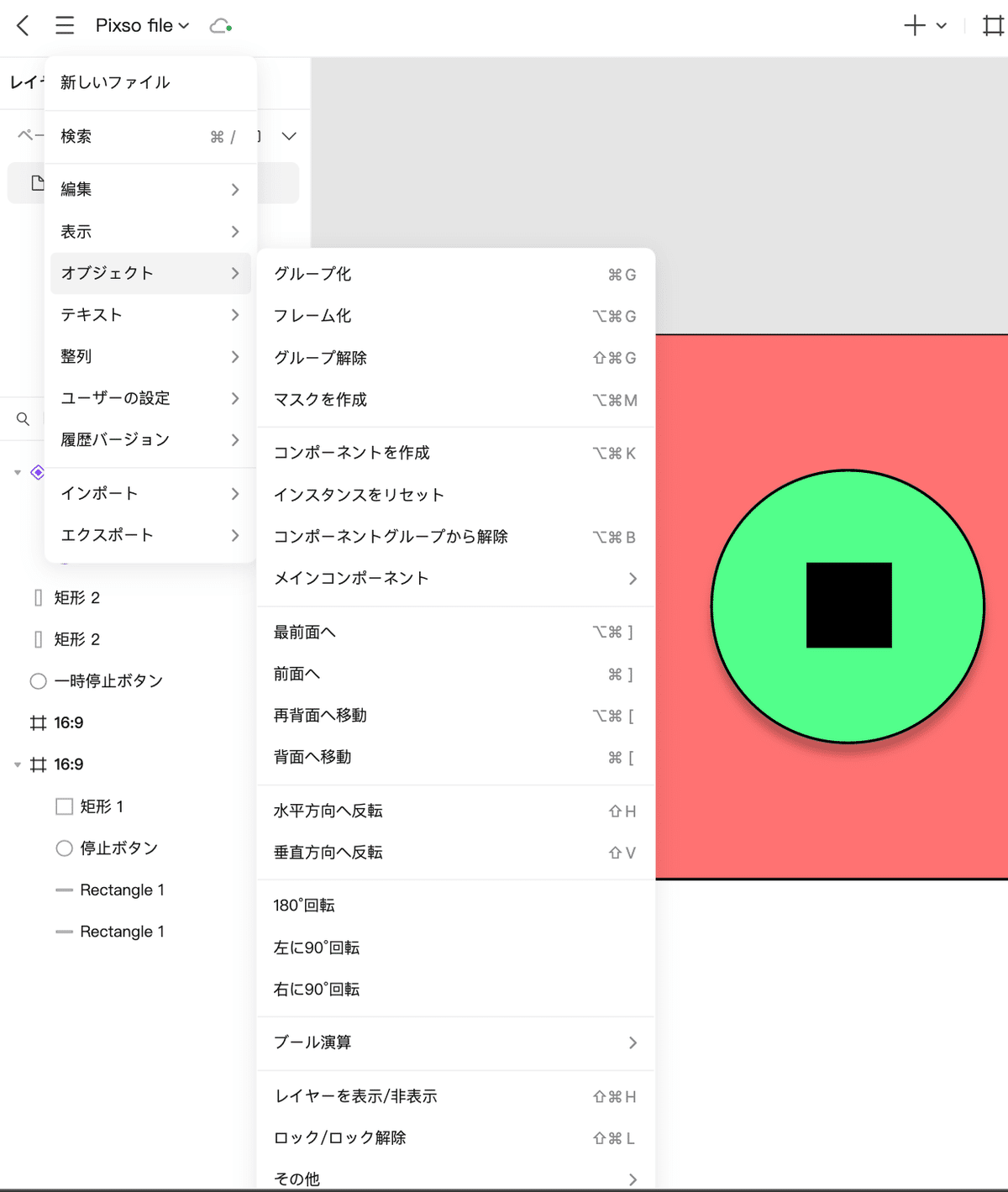Collapse the pages section chevron
This screenshot has width=1008, height=1192.
click(x=289, y=136)
